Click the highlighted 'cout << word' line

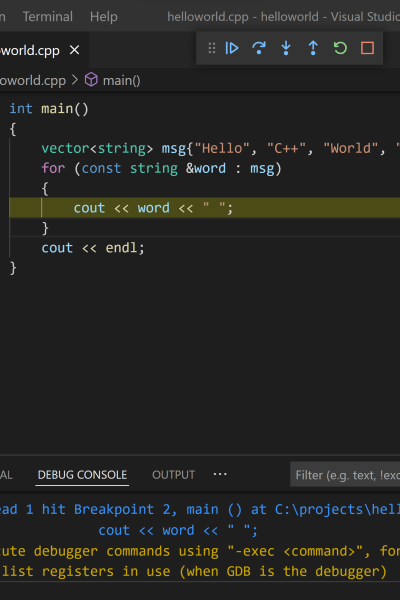coord(204,208)
